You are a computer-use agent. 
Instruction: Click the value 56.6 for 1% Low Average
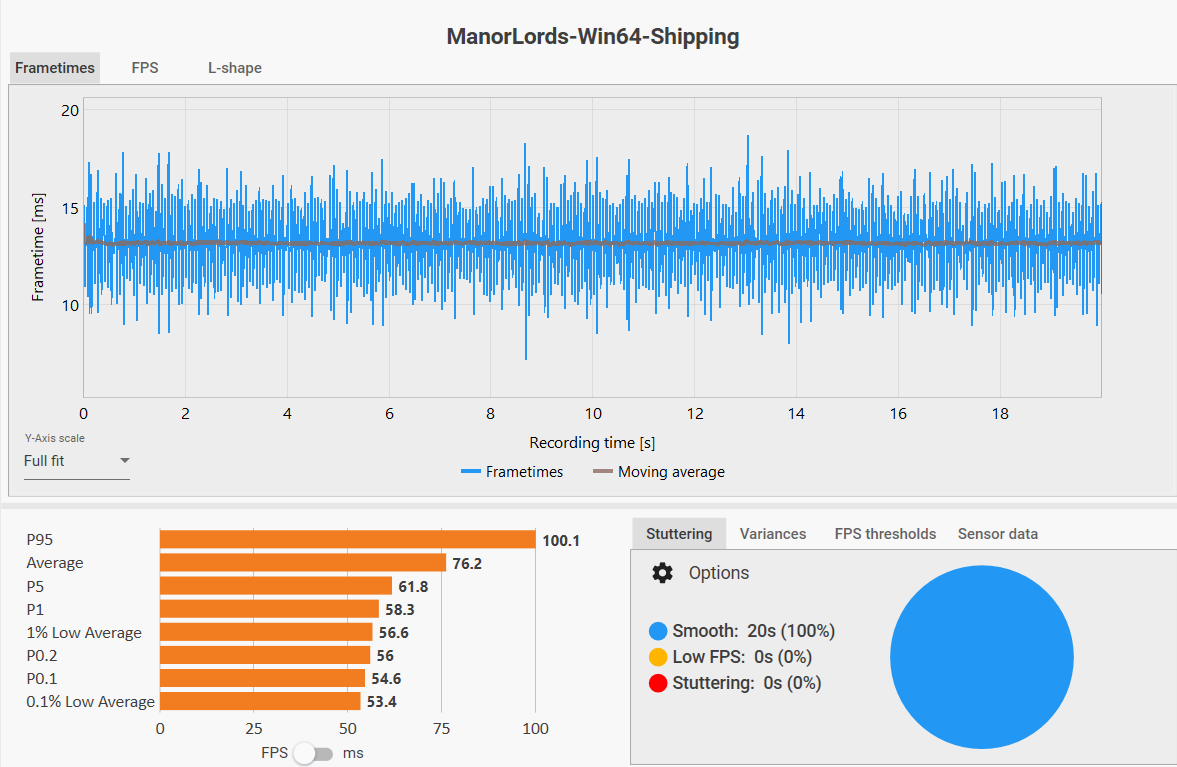click(x=393, y=633)
